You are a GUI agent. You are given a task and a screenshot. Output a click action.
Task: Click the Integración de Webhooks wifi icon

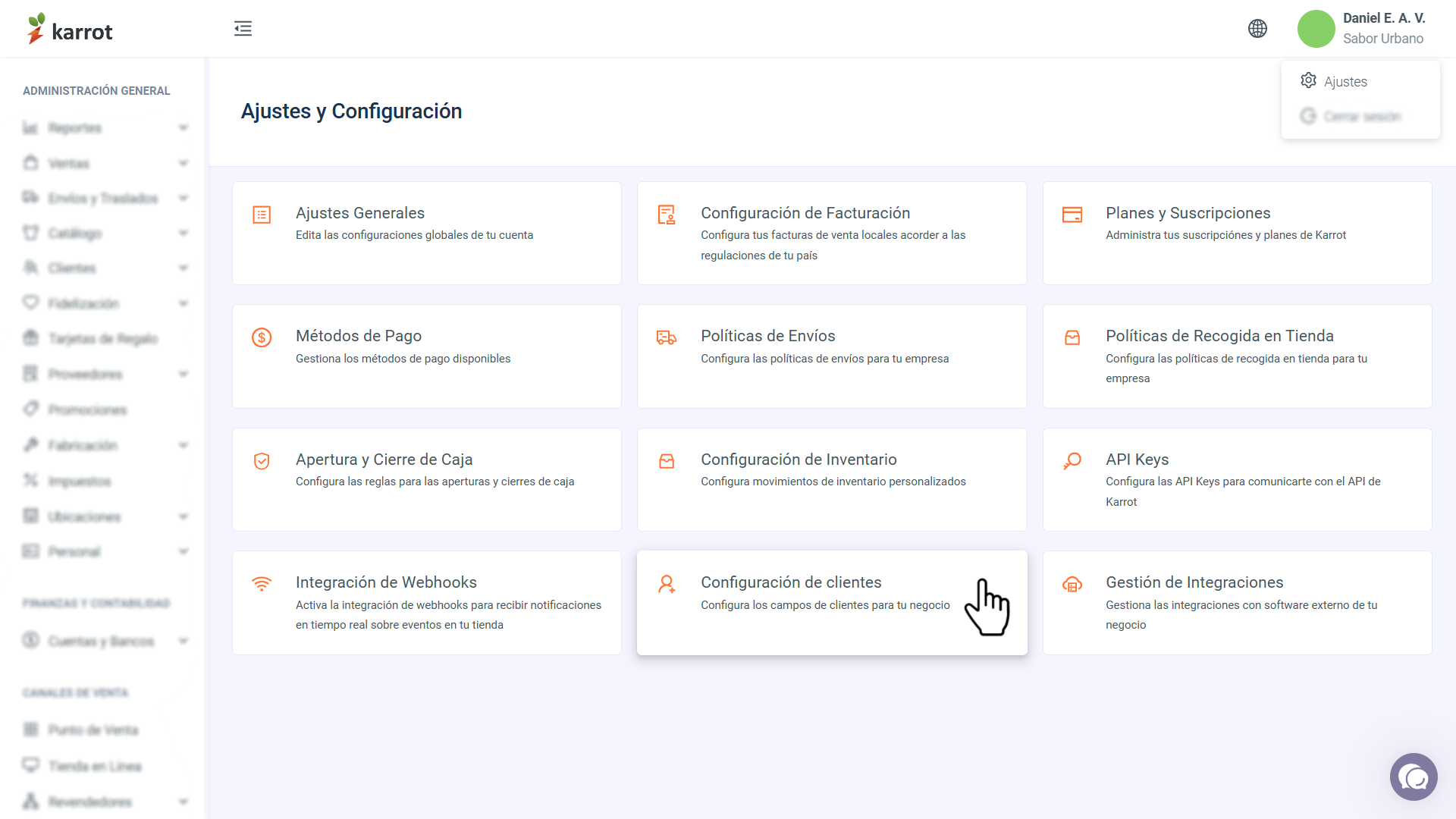click(262, 584)
